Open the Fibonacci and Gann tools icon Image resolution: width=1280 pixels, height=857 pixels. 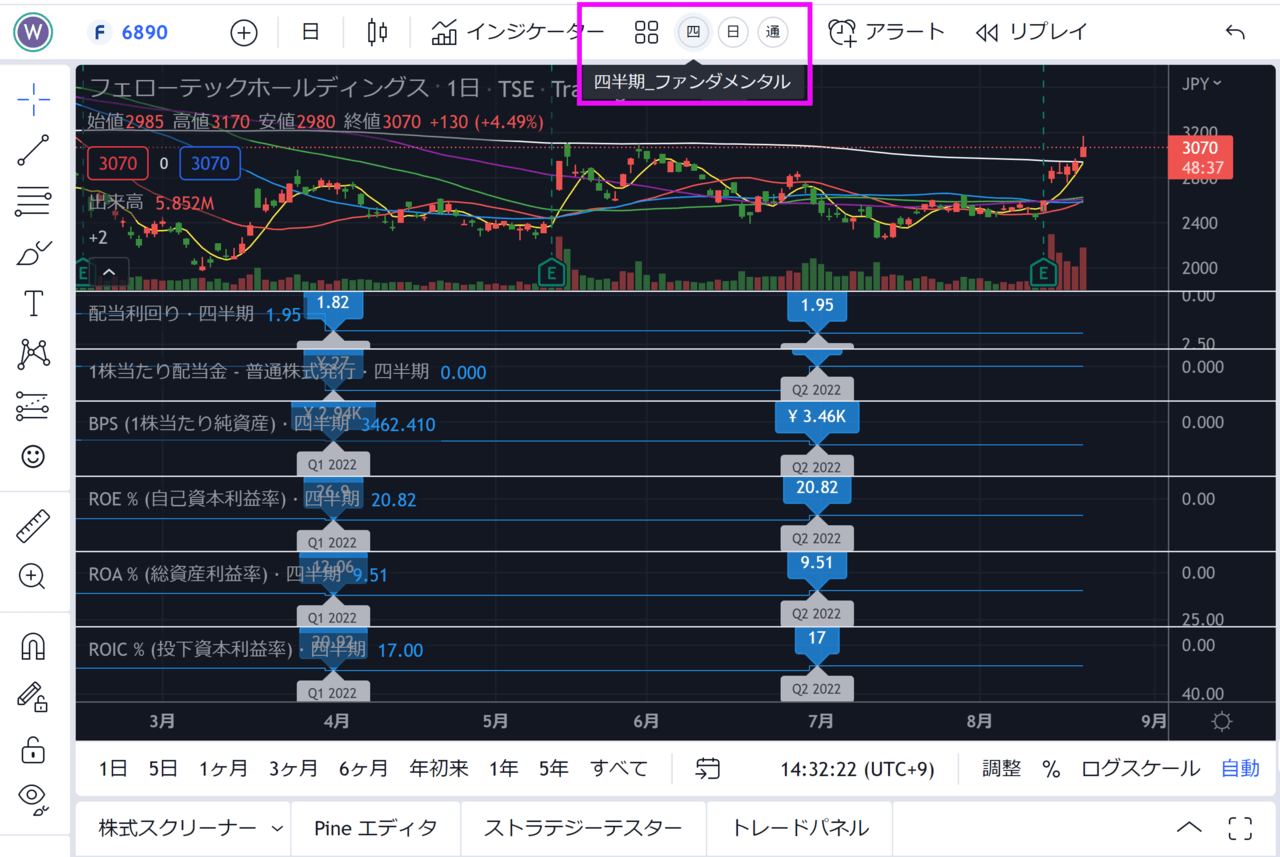(33, 202)
